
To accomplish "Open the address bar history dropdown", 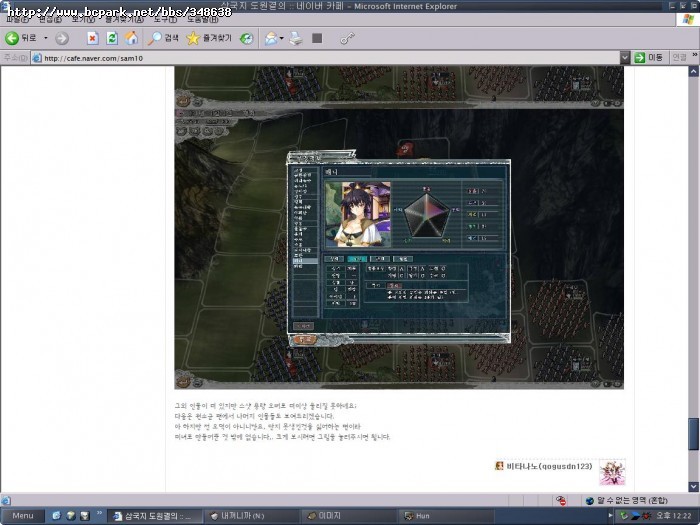I will tap(625, 58).
